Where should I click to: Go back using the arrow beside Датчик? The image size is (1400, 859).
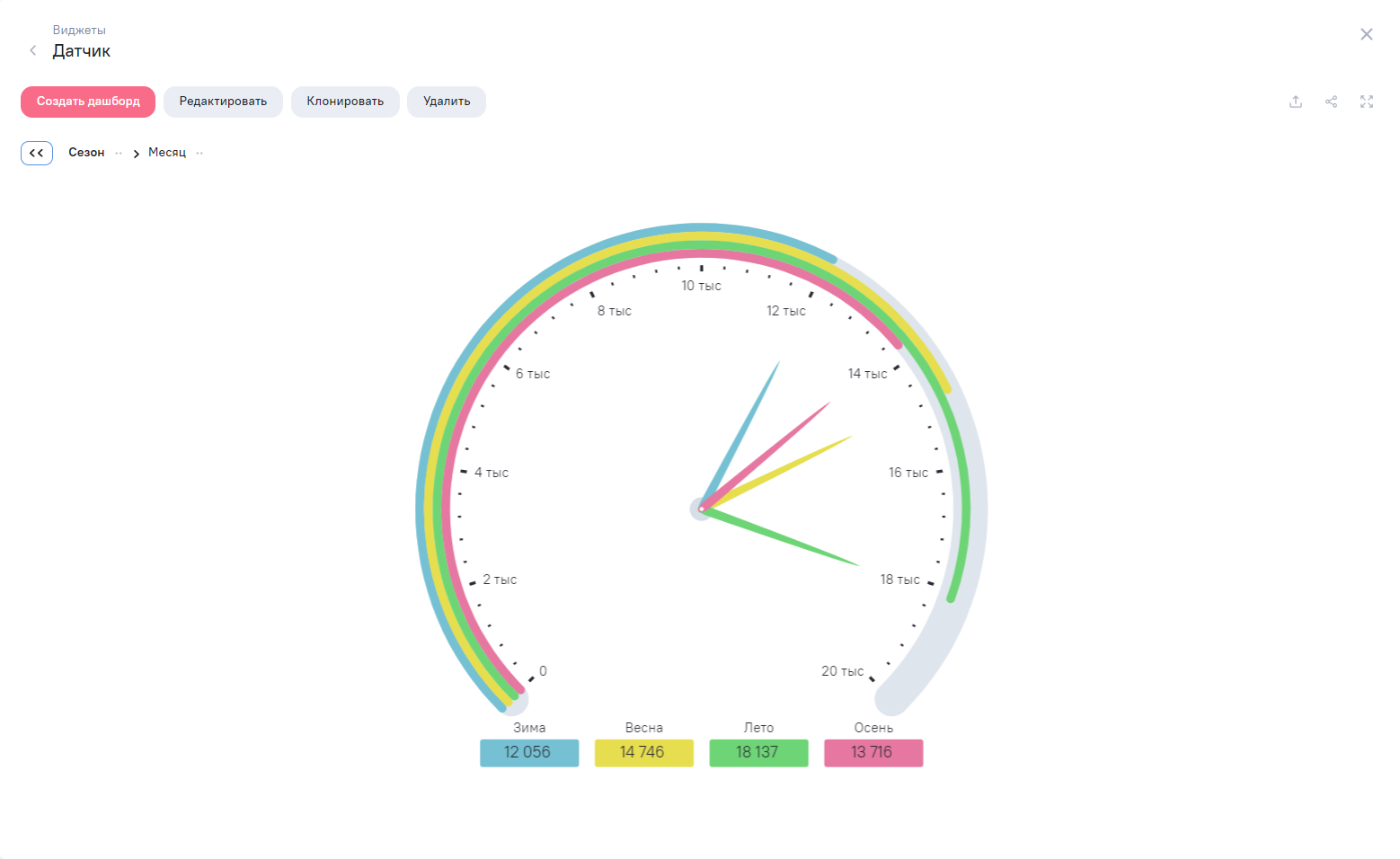(x=33, y=50)
